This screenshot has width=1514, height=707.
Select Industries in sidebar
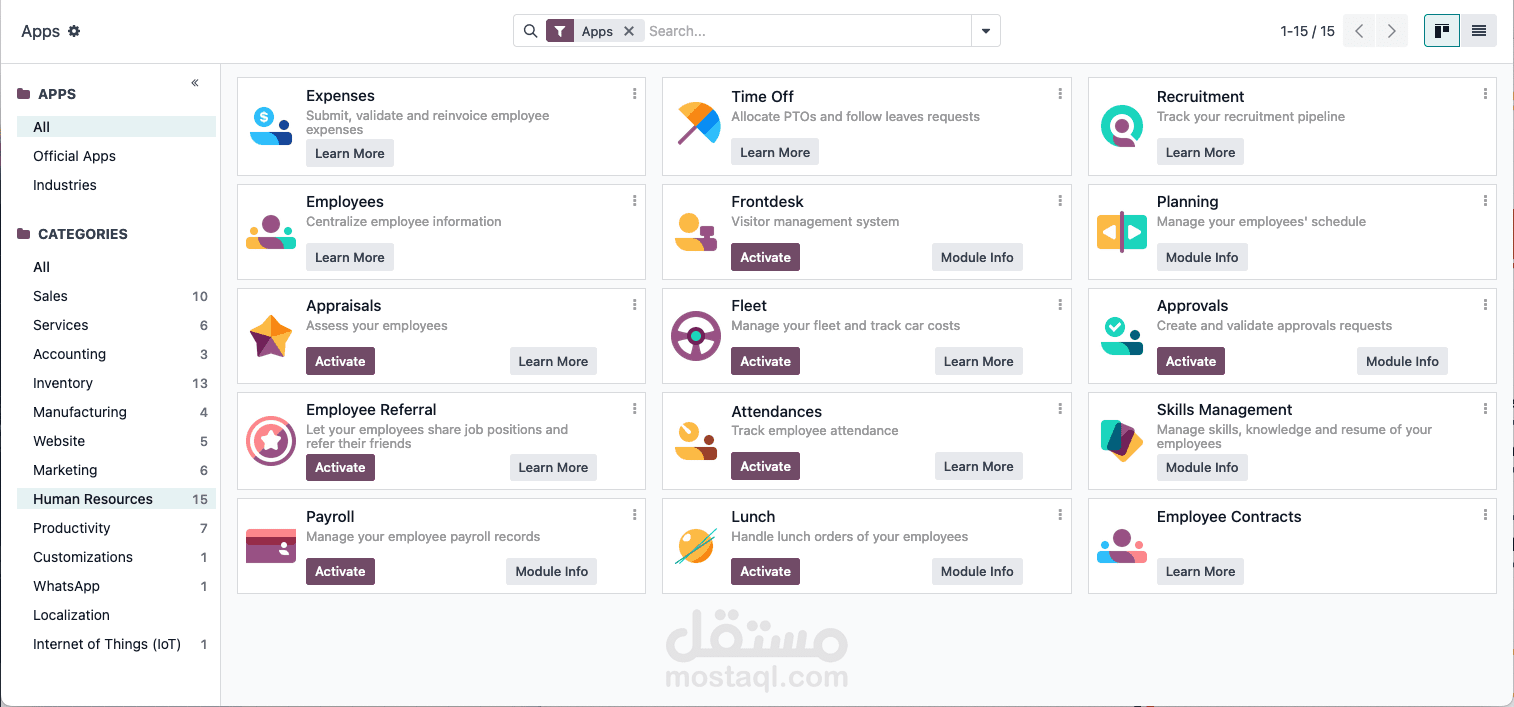(x=116, y=185)
